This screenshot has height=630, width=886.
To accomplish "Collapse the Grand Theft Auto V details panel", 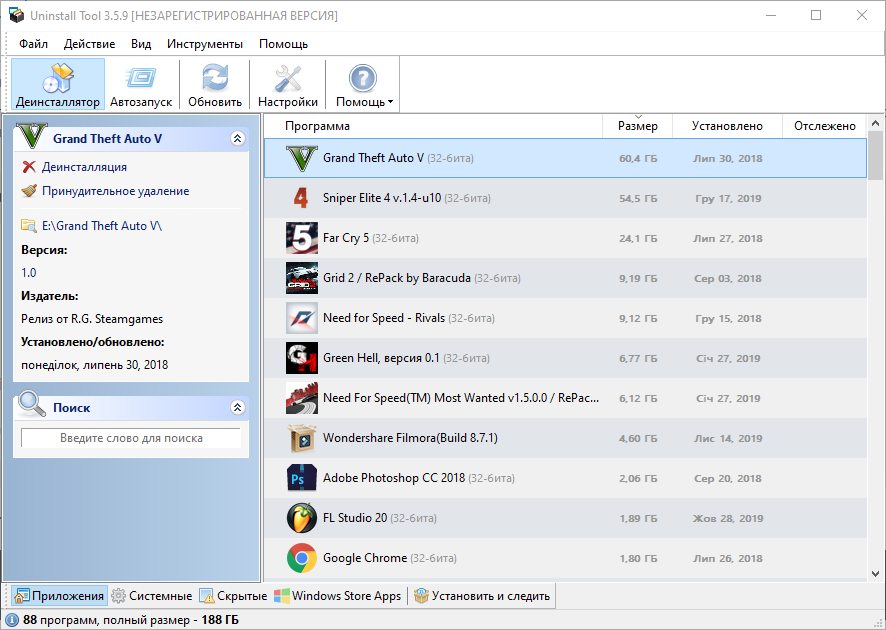I will coord(238,138).
